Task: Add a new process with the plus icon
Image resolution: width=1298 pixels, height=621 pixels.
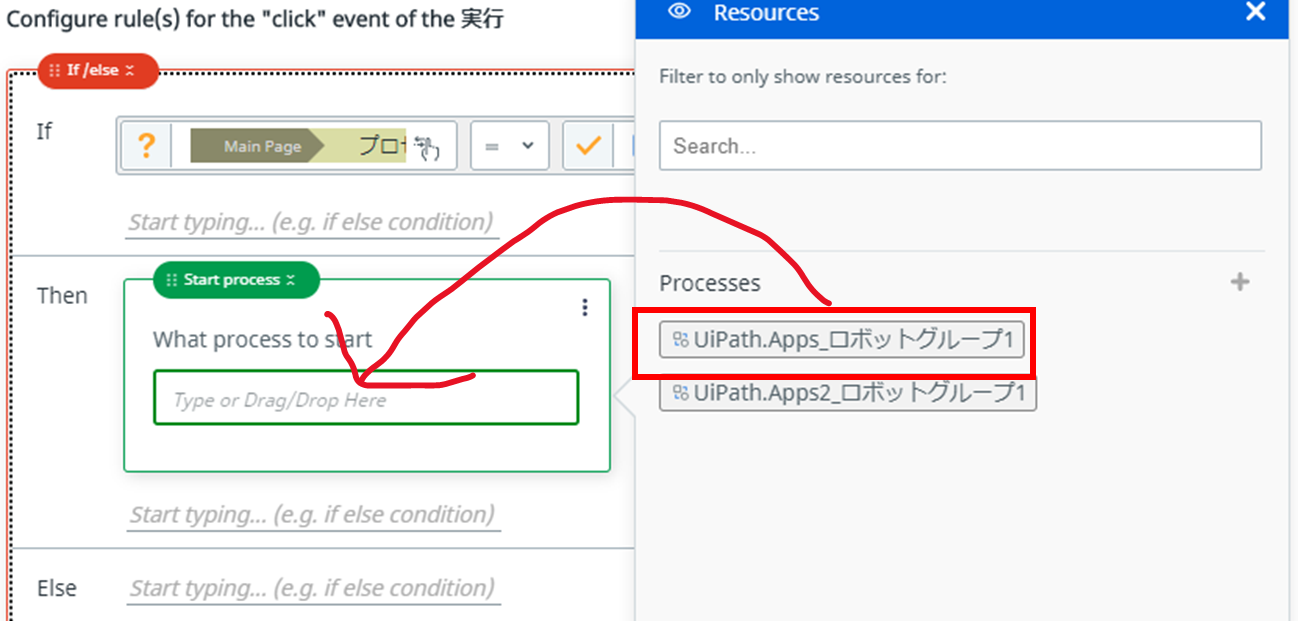Action: pos(1240,282)
